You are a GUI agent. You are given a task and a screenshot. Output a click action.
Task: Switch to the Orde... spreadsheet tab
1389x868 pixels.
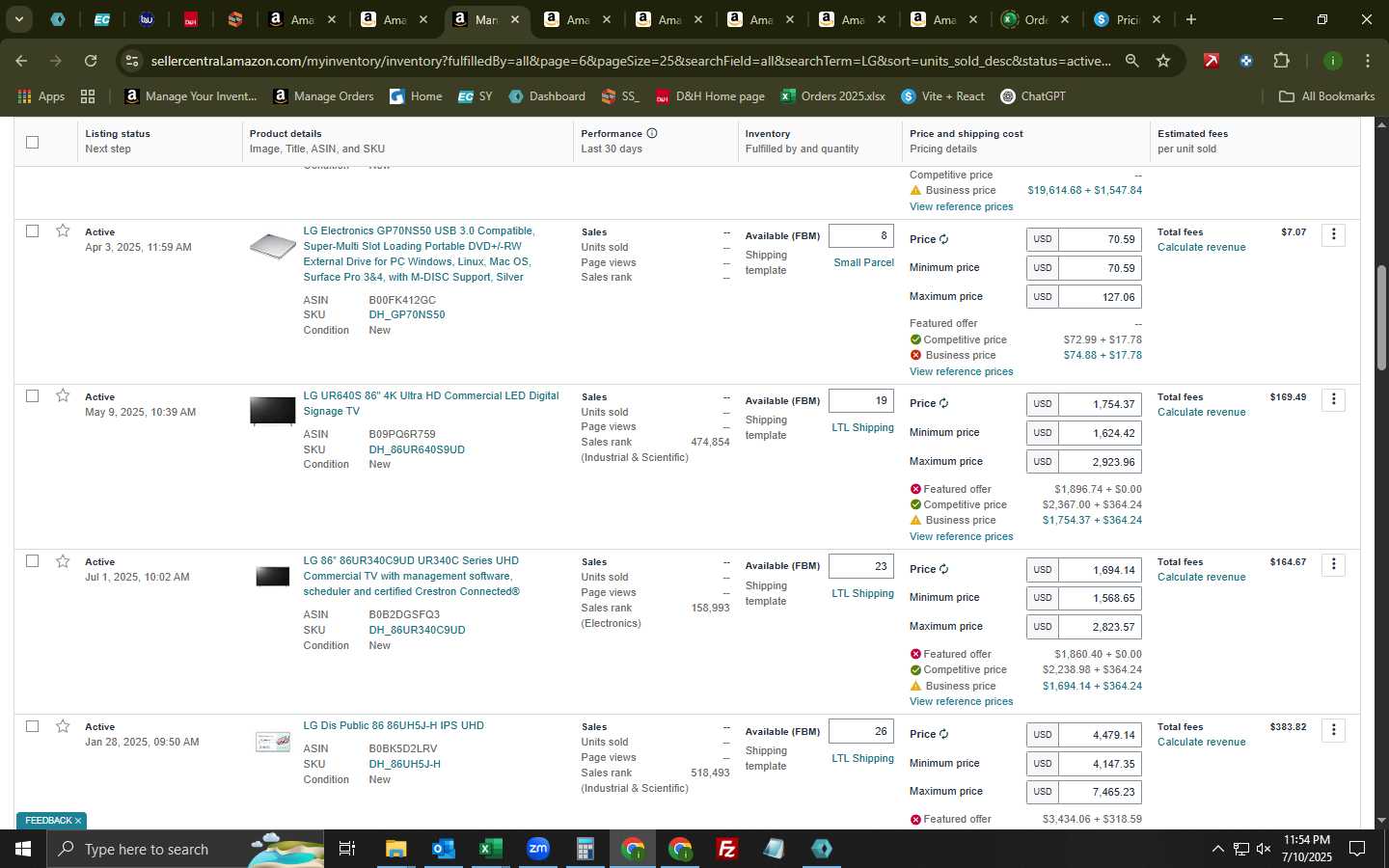(1036, 19)
